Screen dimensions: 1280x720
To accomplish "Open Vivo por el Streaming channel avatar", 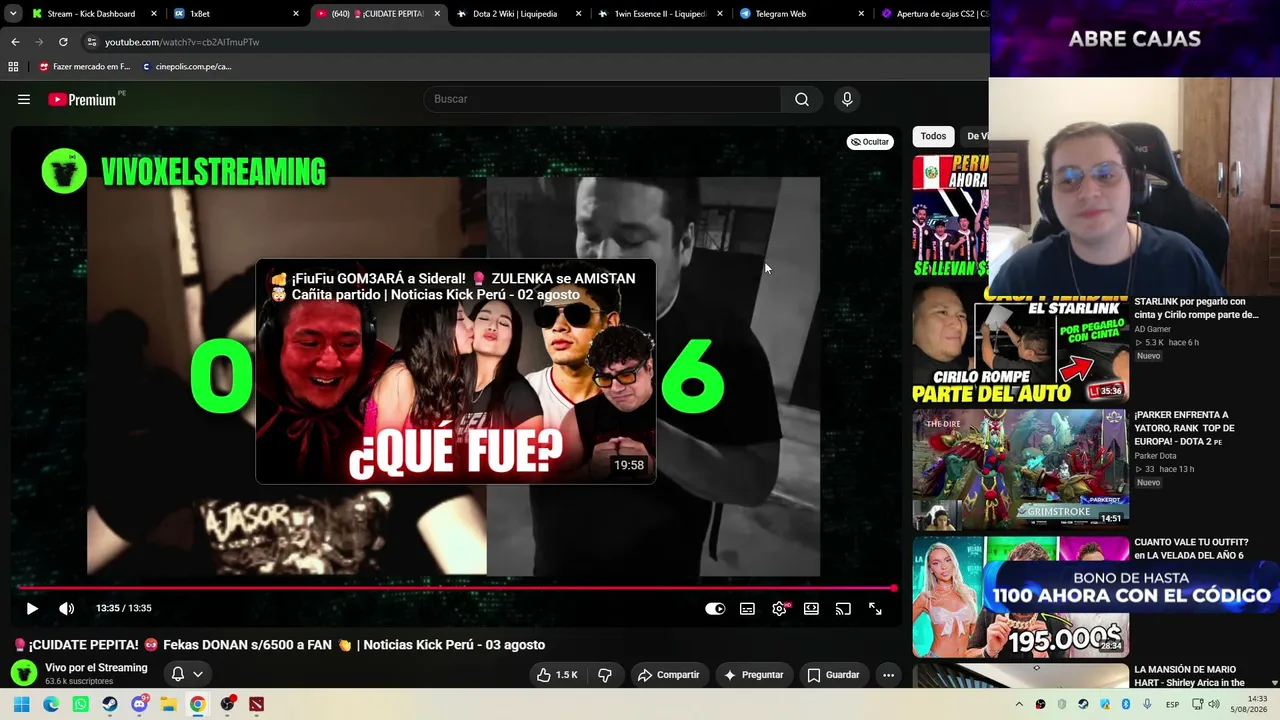I will click(24, 673).
